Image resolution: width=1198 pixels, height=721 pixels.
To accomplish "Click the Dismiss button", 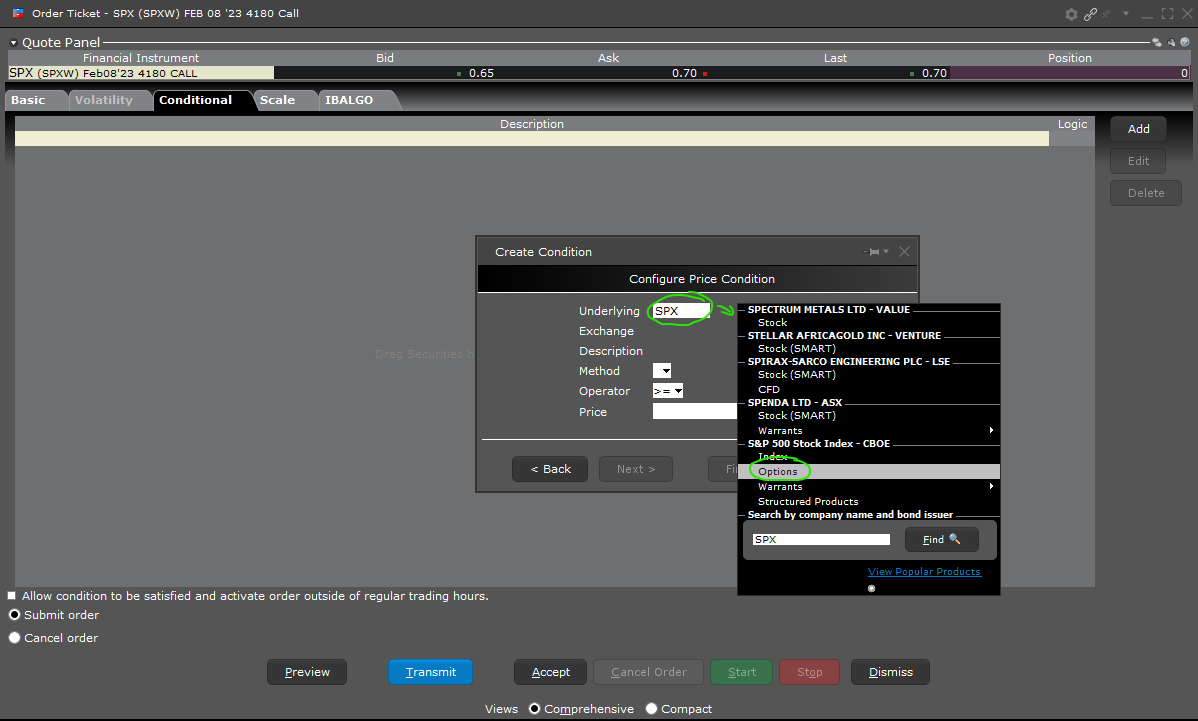I will [891, 672].
